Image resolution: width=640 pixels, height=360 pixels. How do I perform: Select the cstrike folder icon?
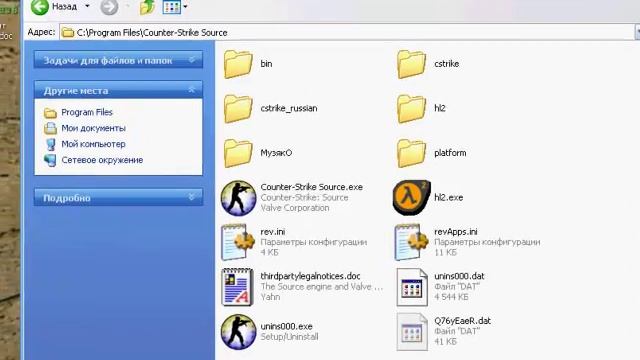pyautogui.click(x=411, y=64)
